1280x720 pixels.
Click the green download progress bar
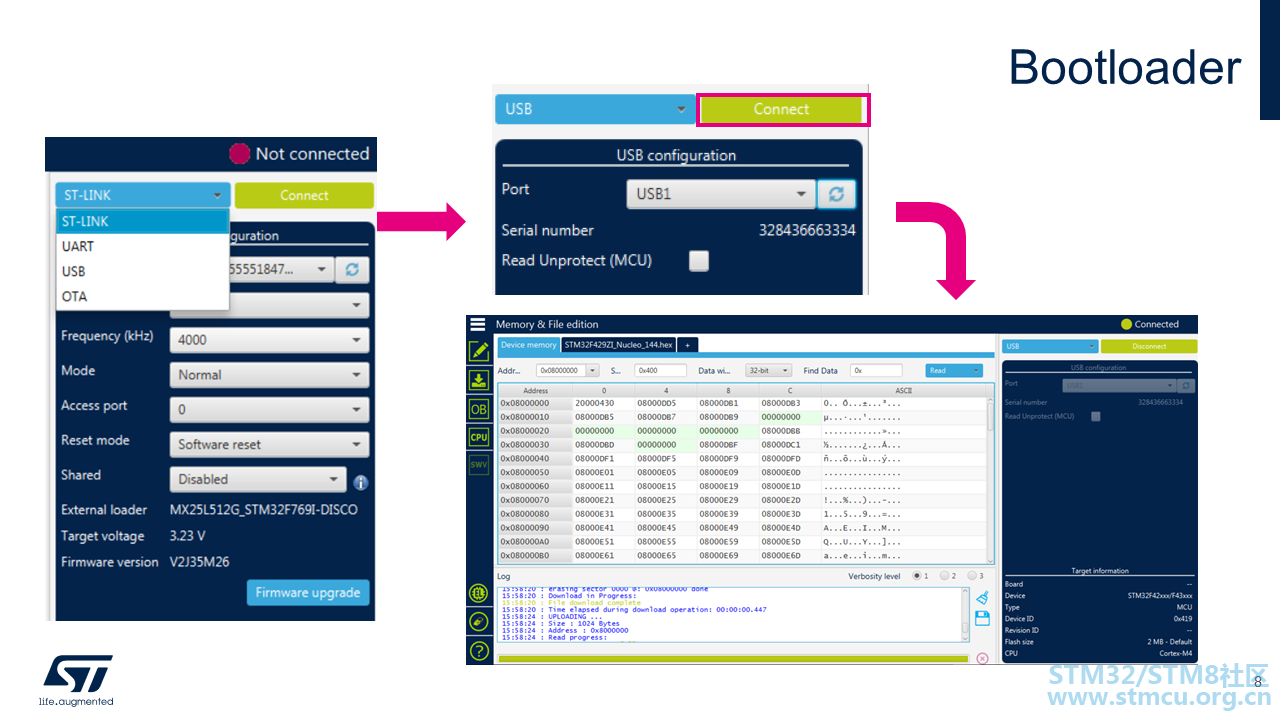[733, 658]
